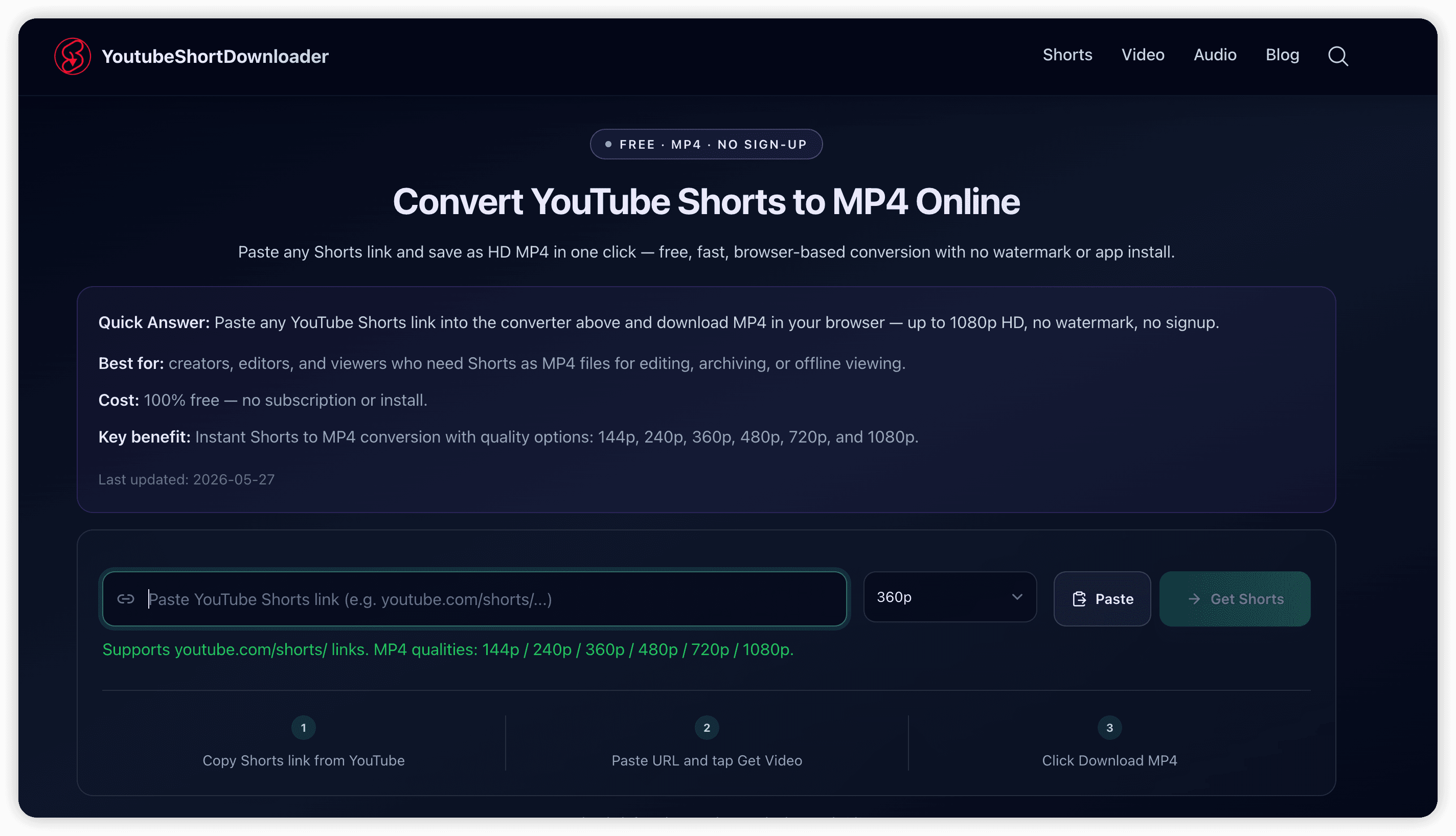Open the Shorts nav item
This screenshot has height=836, width=1456.
pos(1067,55)
